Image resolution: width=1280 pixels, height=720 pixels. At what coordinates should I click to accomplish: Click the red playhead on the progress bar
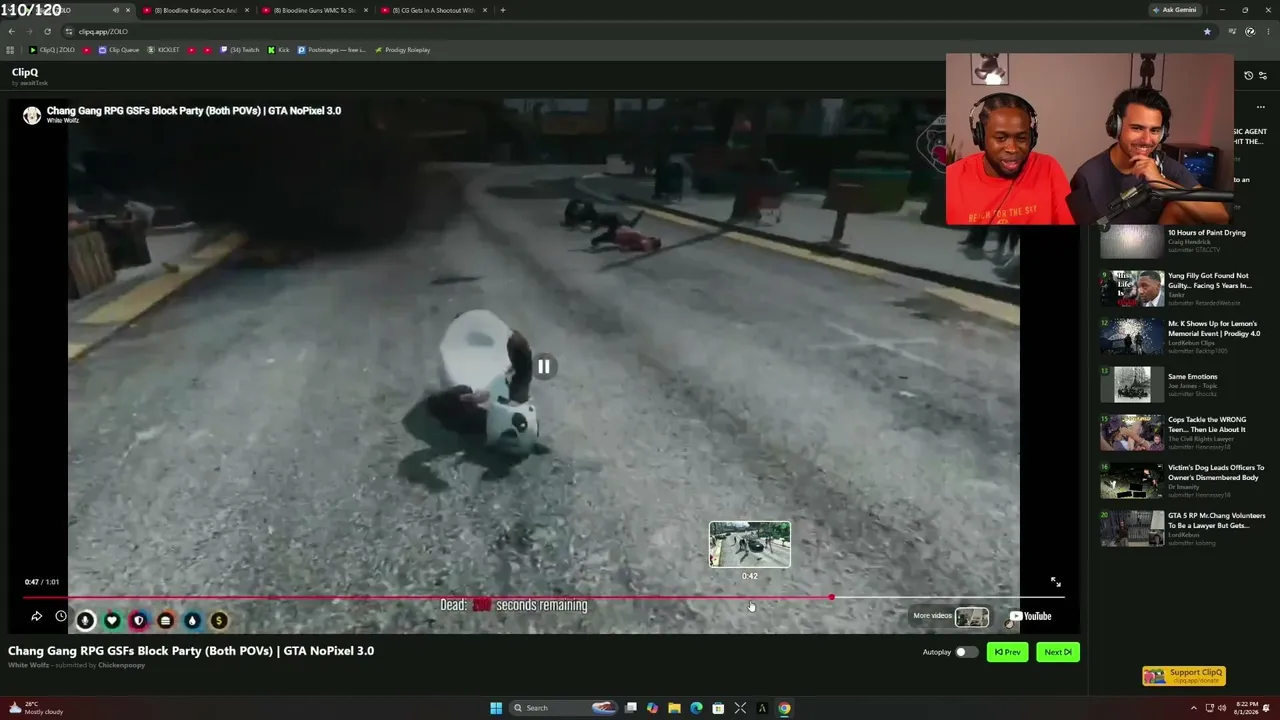coord(831,598)
